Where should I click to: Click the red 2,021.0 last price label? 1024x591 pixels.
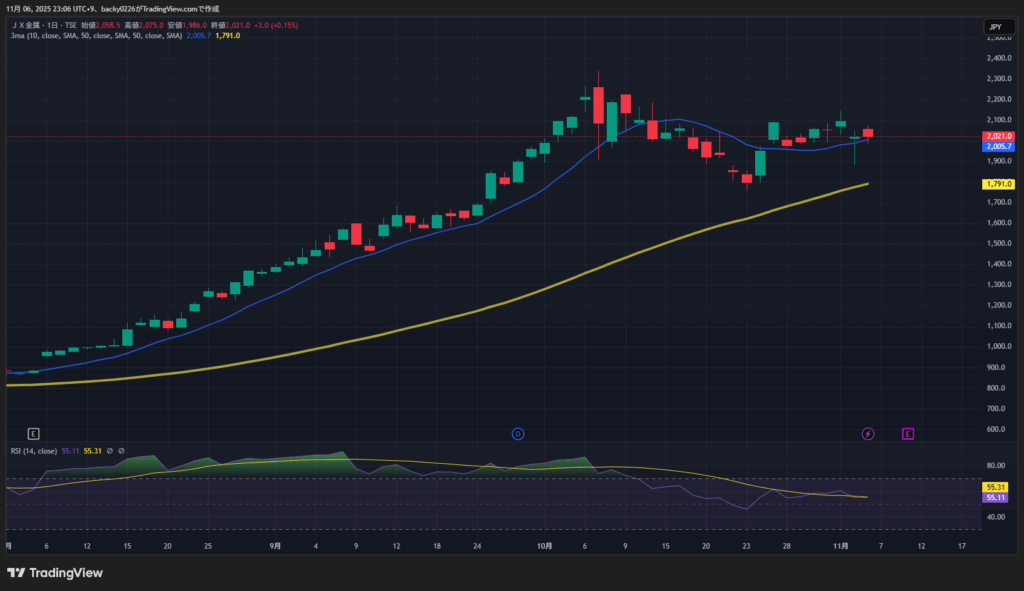(x=999, y=136)
